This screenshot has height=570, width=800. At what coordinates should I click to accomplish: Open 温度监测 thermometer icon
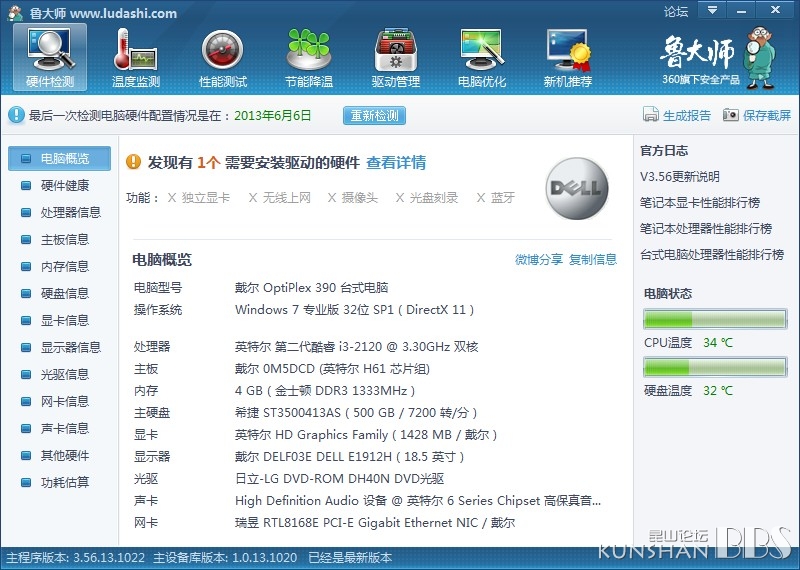coord(136,57)
